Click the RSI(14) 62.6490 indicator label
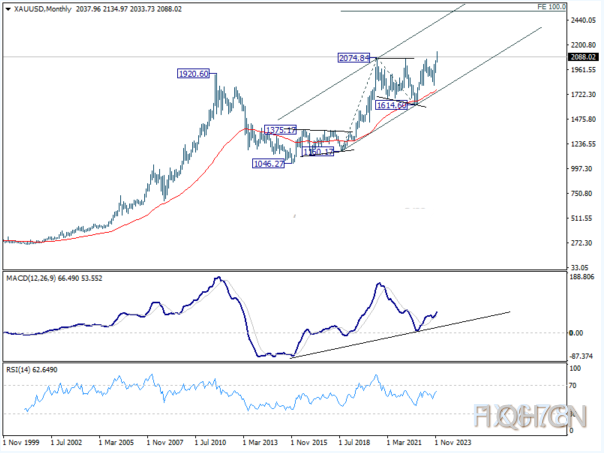604x453 pixels. coord(32,370)
